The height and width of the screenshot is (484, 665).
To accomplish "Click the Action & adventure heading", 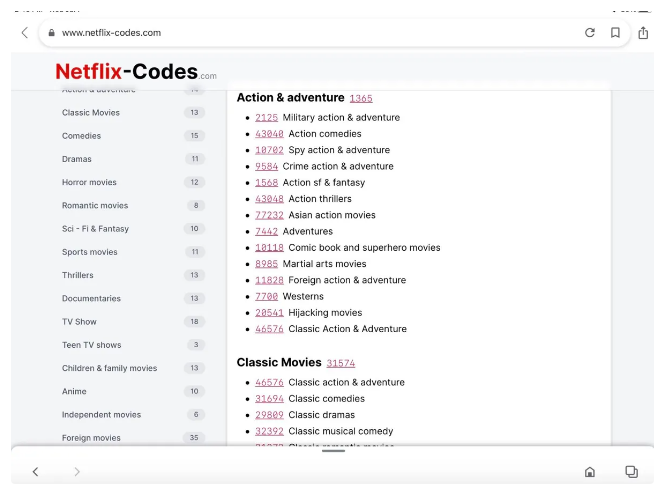I will (291, 98).
